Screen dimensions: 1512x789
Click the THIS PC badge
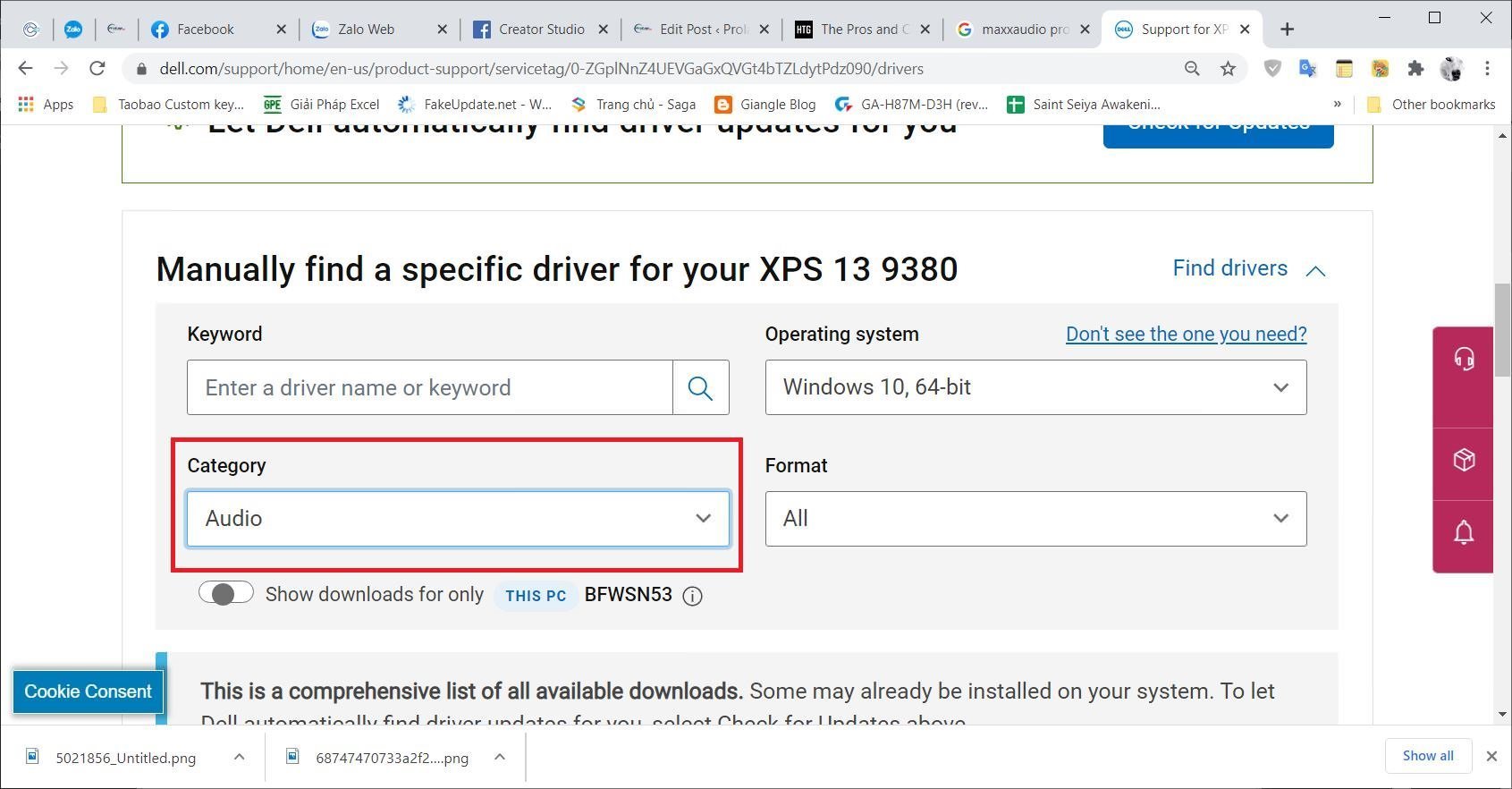(x=536, y=596)
